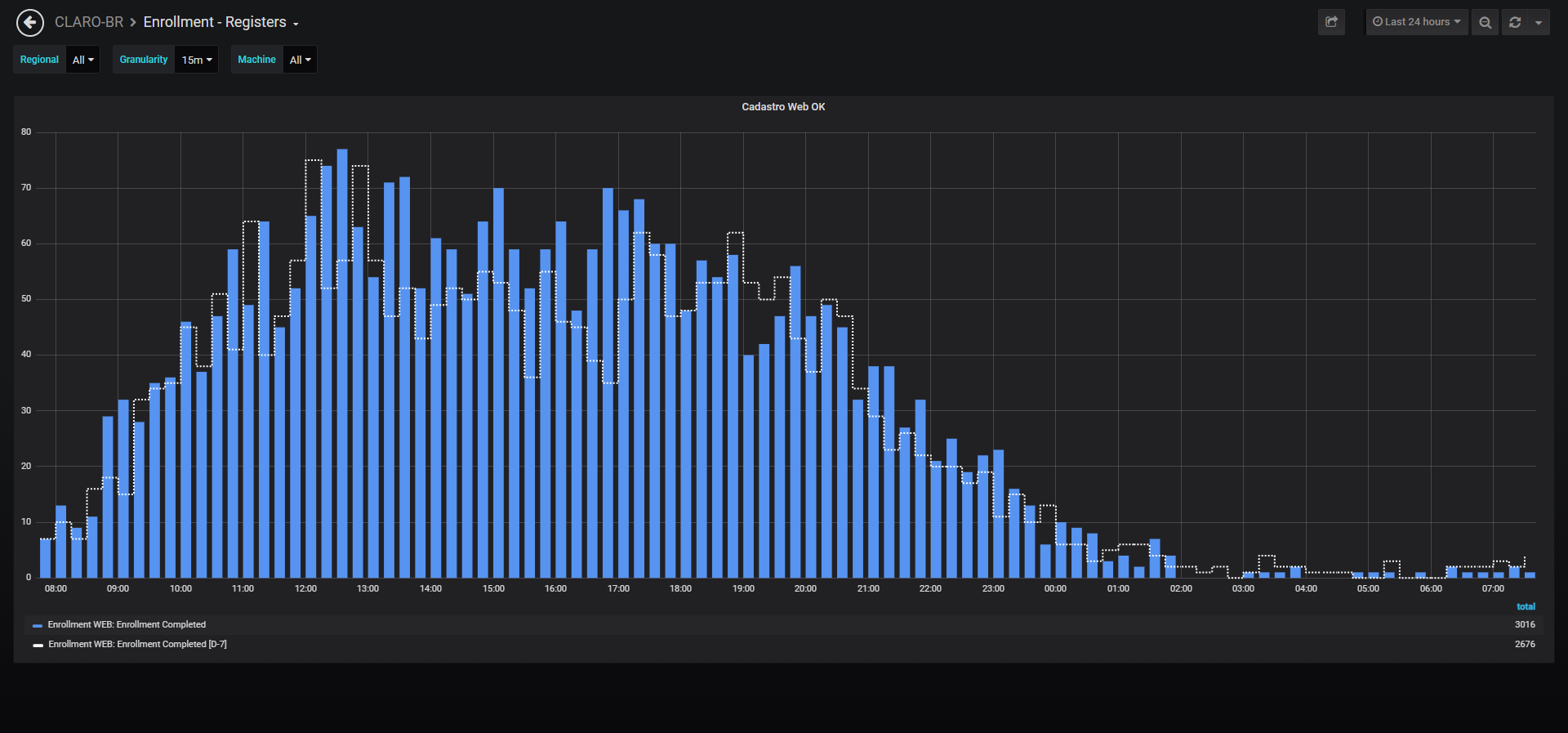
Task: Click the back arrow circle icon
Action: [30, 23]
